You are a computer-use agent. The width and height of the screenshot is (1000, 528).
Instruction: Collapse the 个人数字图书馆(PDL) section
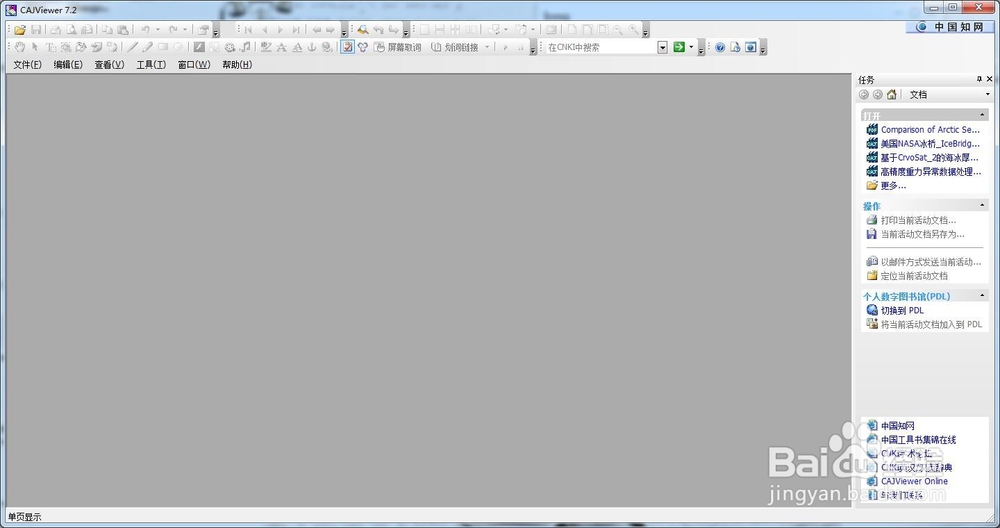[983, 296]
